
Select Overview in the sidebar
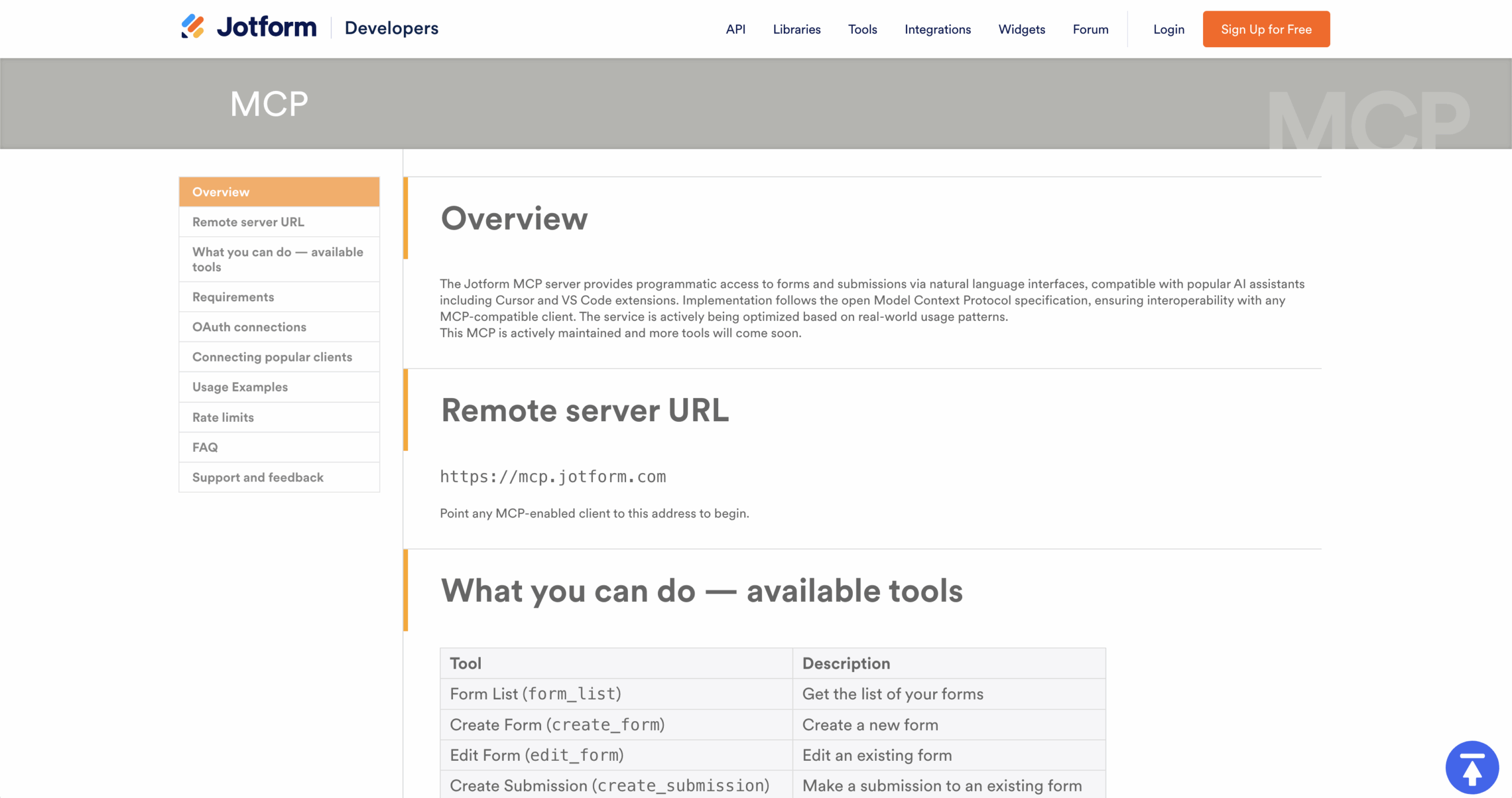coord(279,192)
